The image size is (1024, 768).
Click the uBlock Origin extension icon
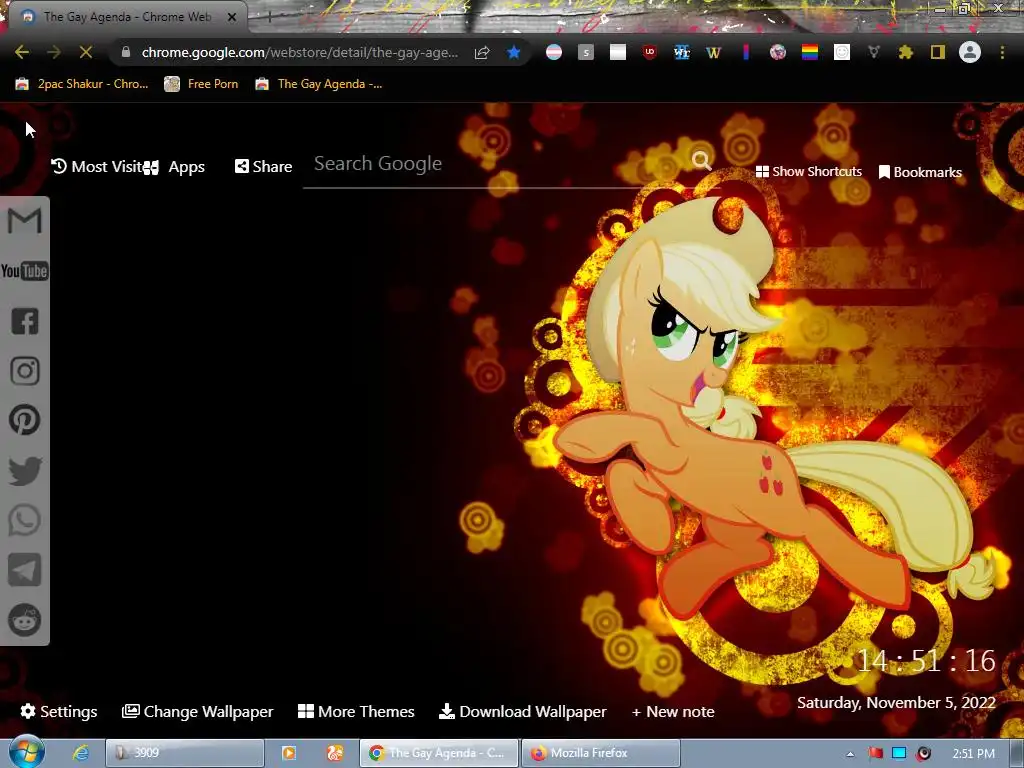(649, 52)
